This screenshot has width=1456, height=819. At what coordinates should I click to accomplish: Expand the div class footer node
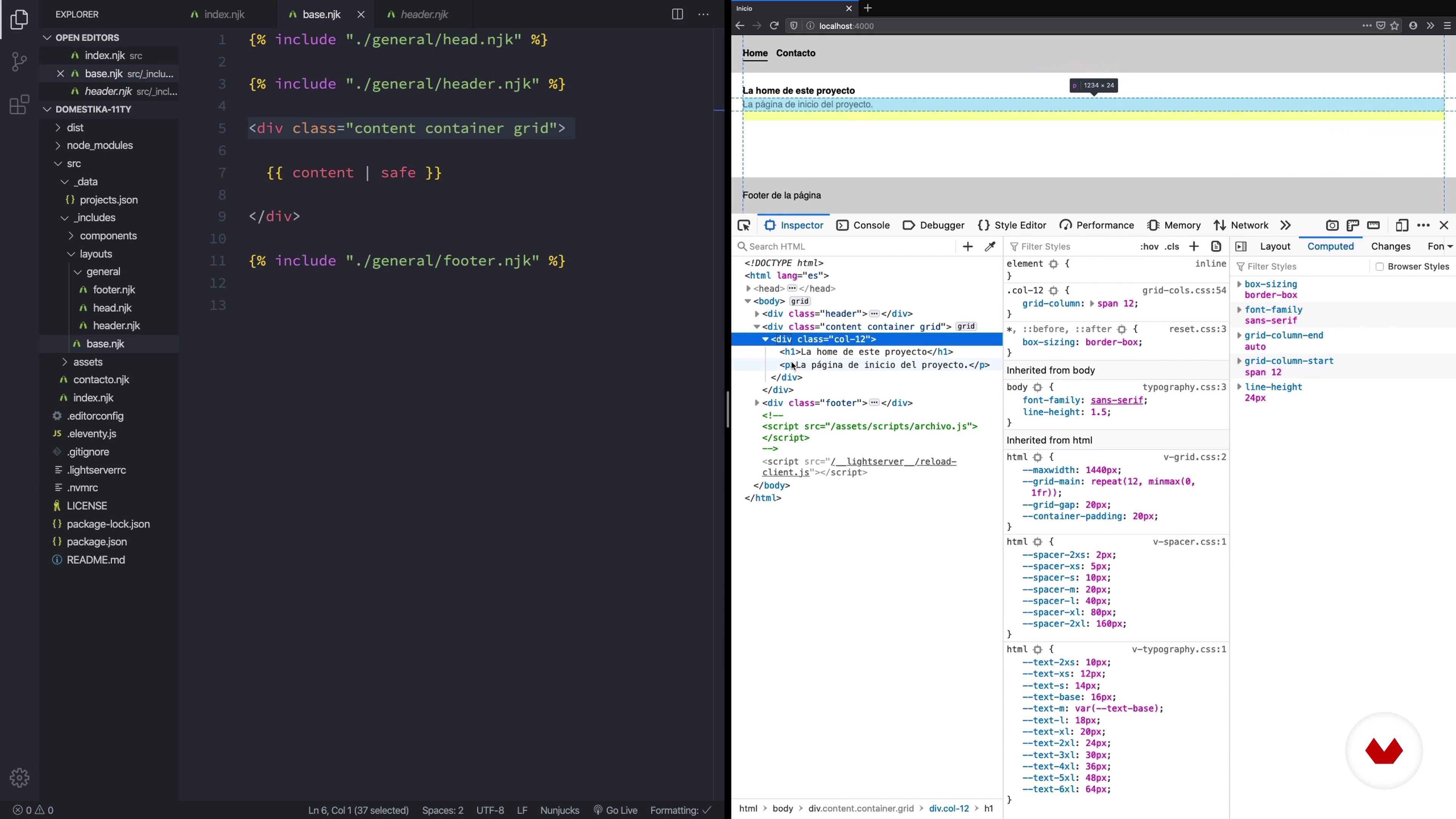point(757,403)
